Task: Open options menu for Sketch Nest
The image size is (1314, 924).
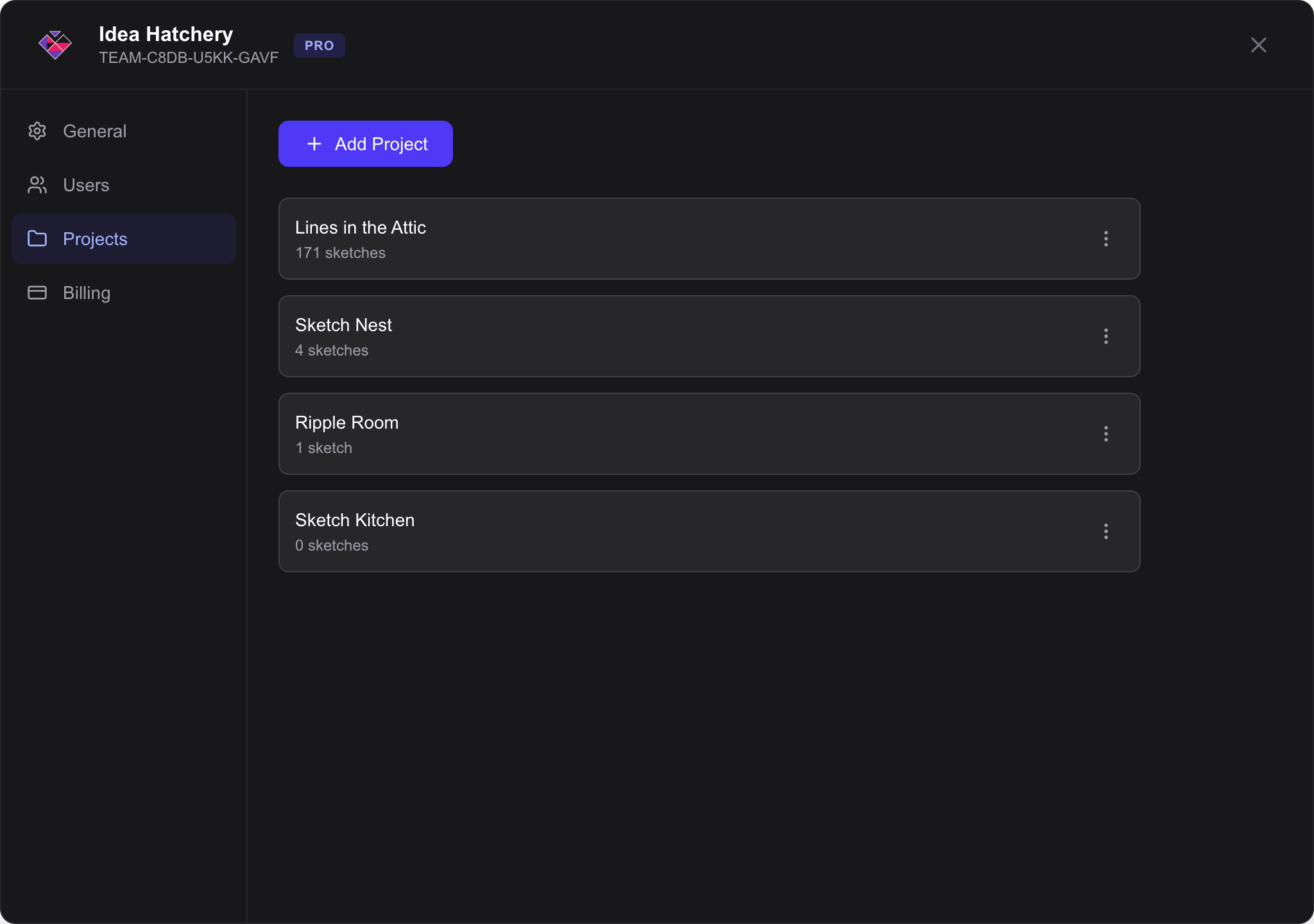Action: 1105,336
